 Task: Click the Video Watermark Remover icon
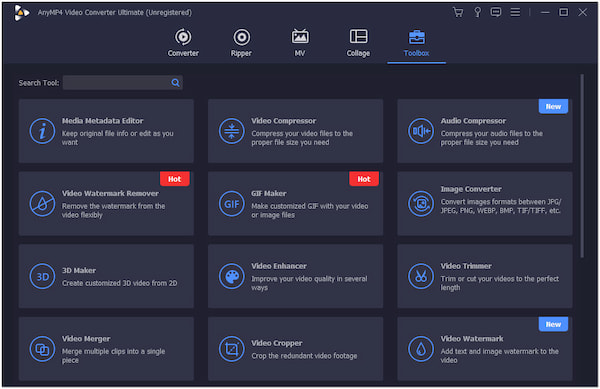42,203
